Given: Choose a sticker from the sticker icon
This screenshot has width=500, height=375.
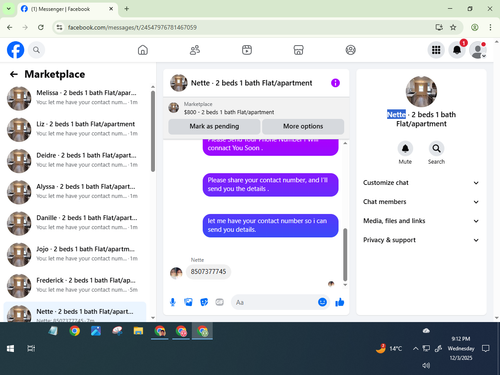Looking at the screenshot, I should [204, 302].
